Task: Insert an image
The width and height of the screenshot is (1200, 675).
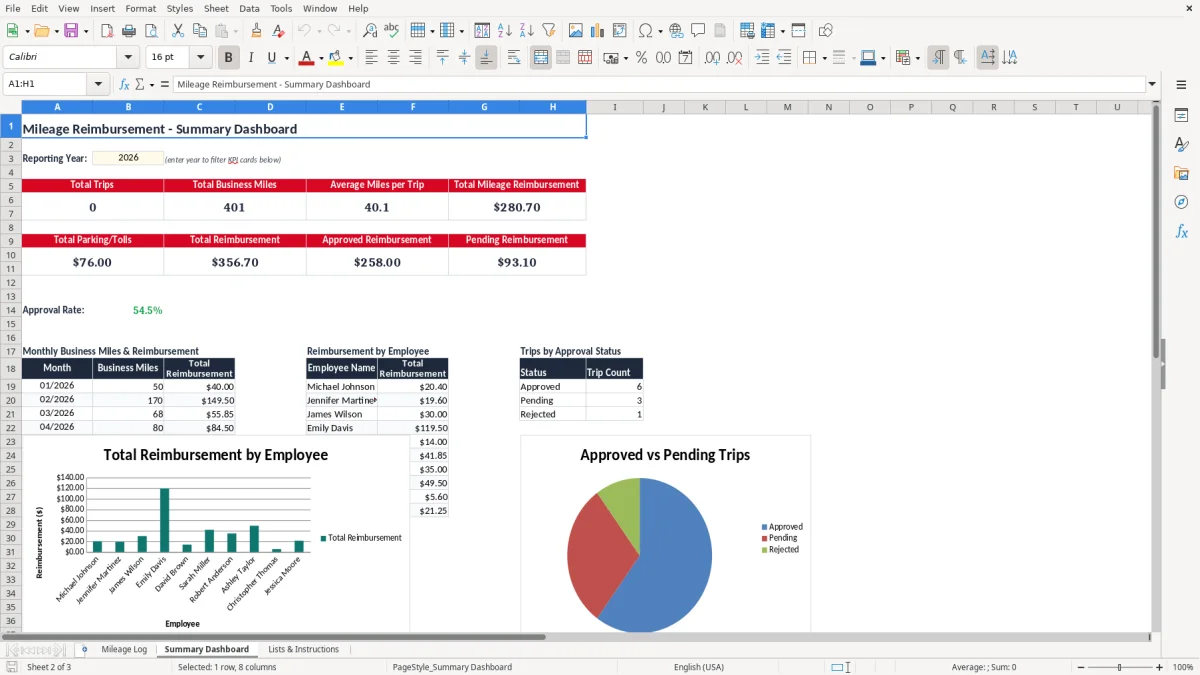Action: click(x=576, y=31)
